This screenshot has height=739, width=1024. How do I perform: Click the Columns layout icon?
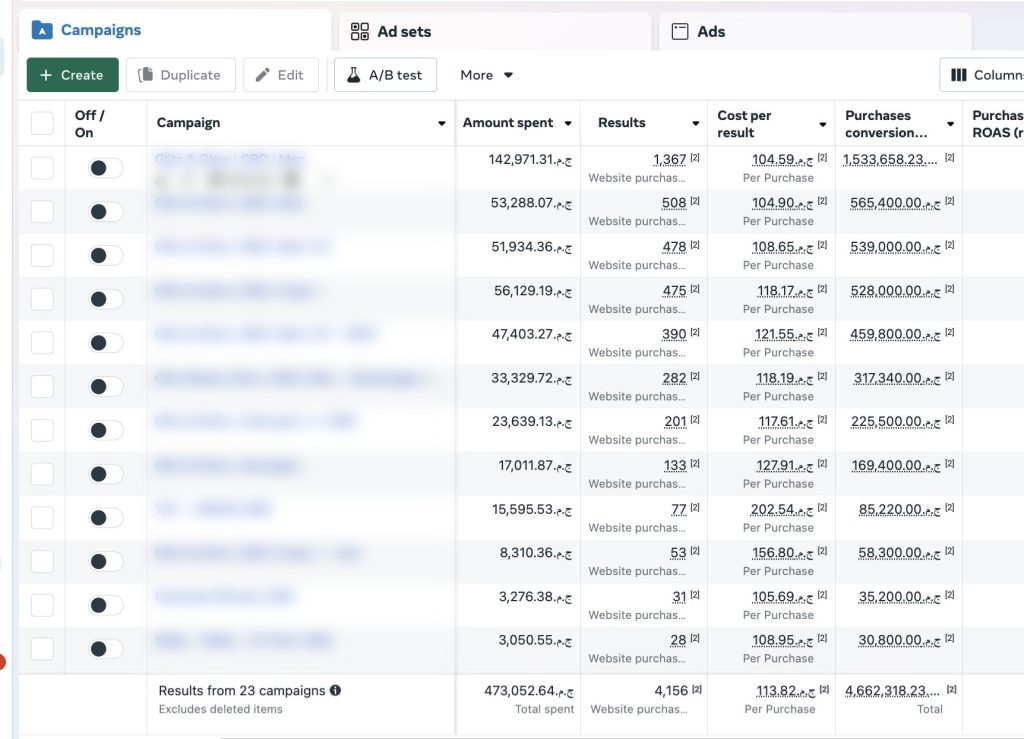958,75
